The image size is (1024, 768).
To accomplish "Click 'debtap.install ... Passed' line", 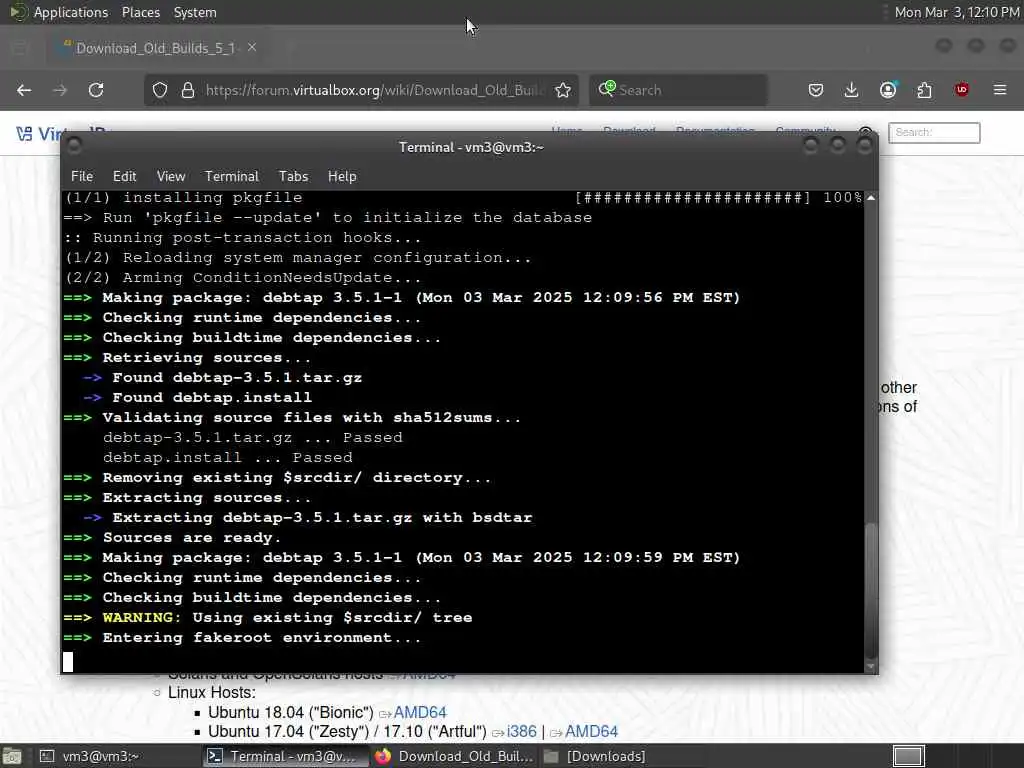I will coord(228,457).
